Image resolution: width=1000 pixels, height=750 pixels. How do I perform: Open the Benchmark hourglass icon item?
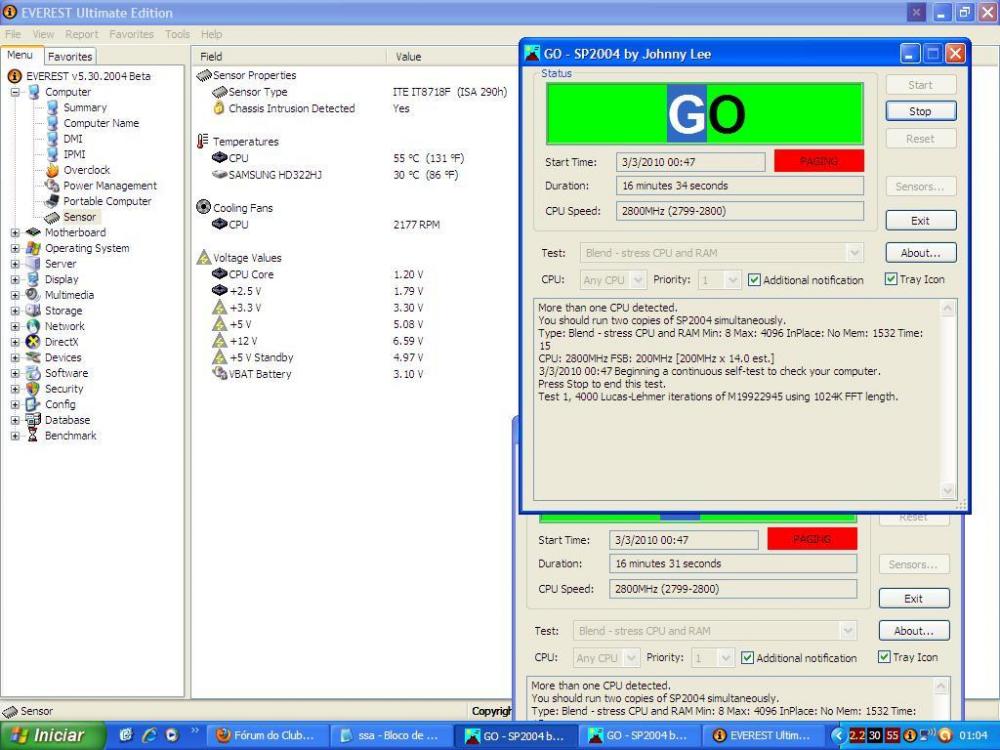[x=34, y=436]
